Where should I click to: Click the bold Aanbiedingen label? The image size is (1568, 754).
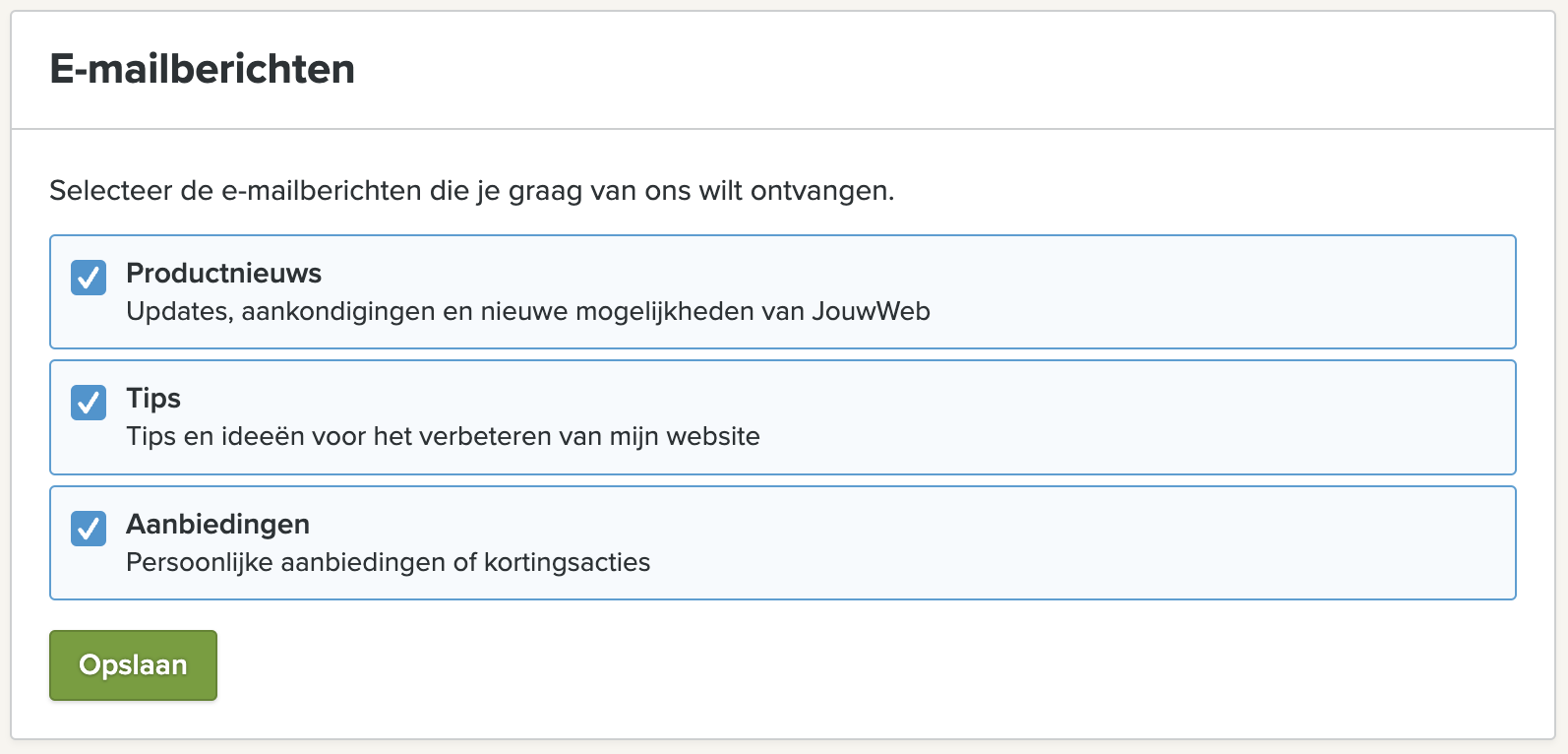[x=217, y=524]
